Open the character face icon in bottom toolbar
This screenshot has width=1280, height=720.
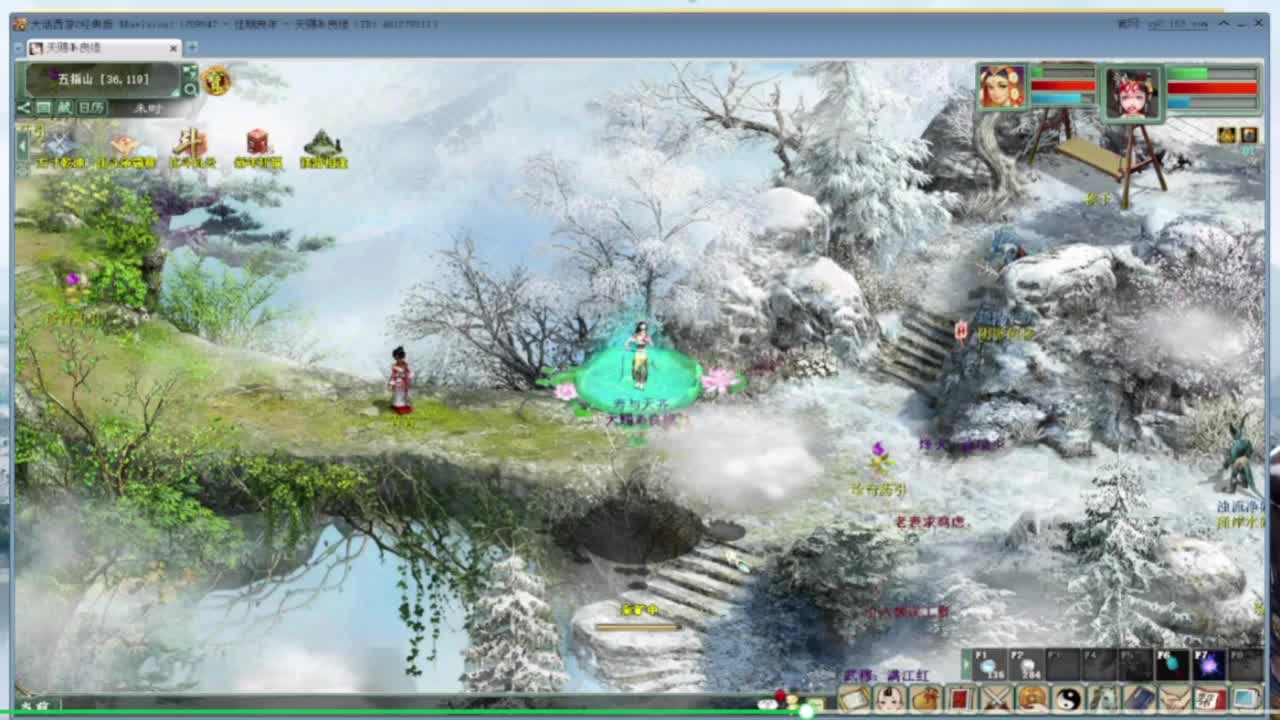(890, 698)
